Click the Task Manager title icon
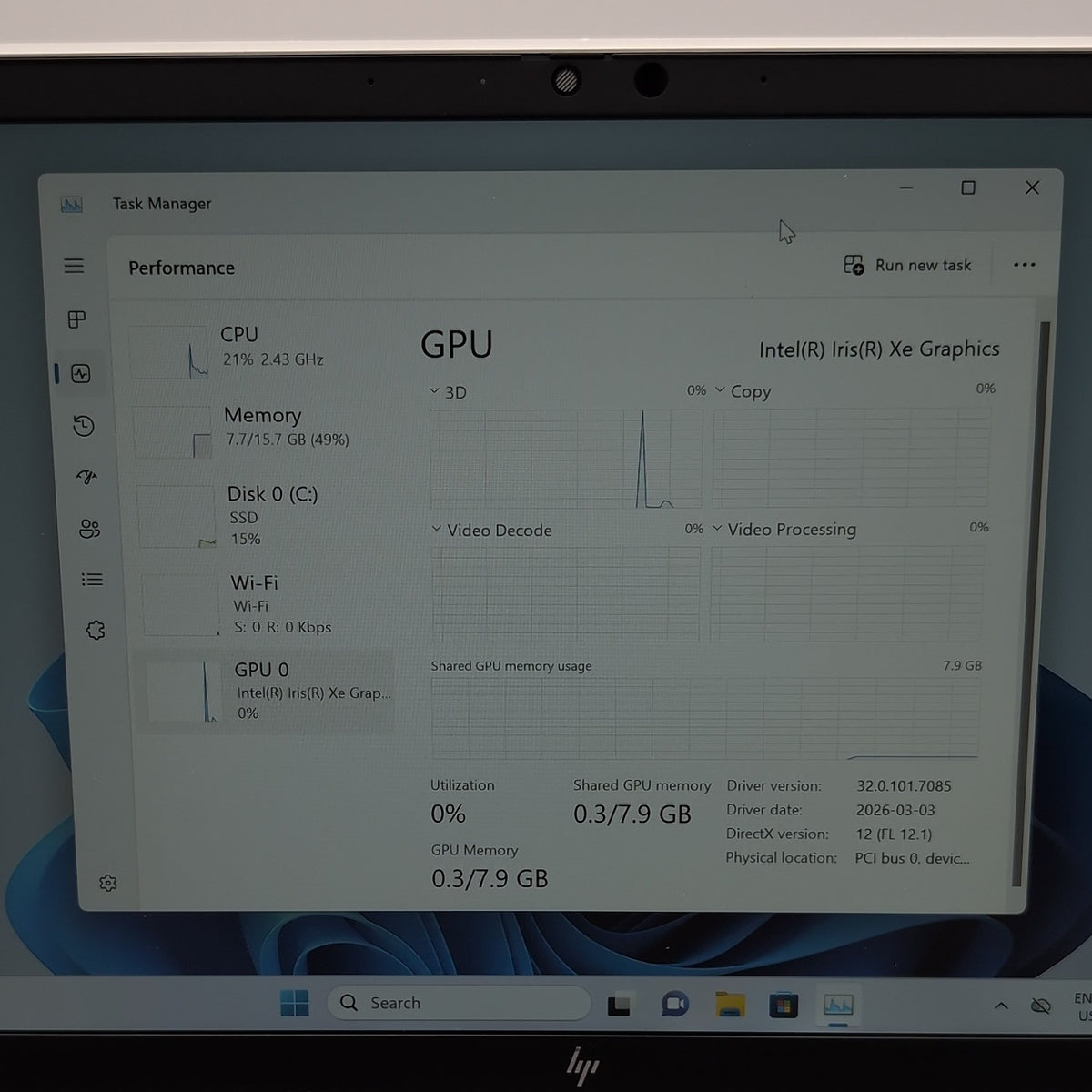Viewport: 1092px width, 1092px height. pyautogui.click(x=72, y=205)
